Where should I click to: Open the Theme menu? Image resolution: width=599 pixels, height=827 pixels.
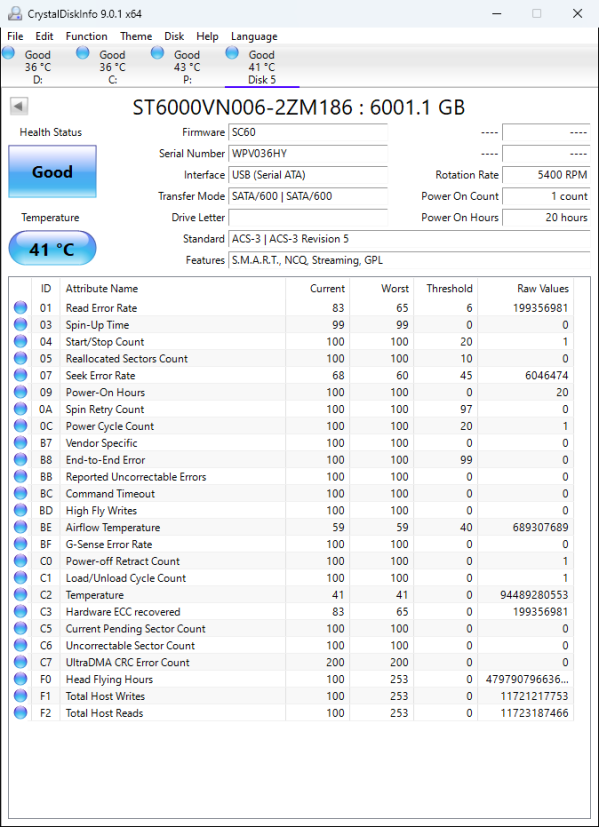(136, 36)
